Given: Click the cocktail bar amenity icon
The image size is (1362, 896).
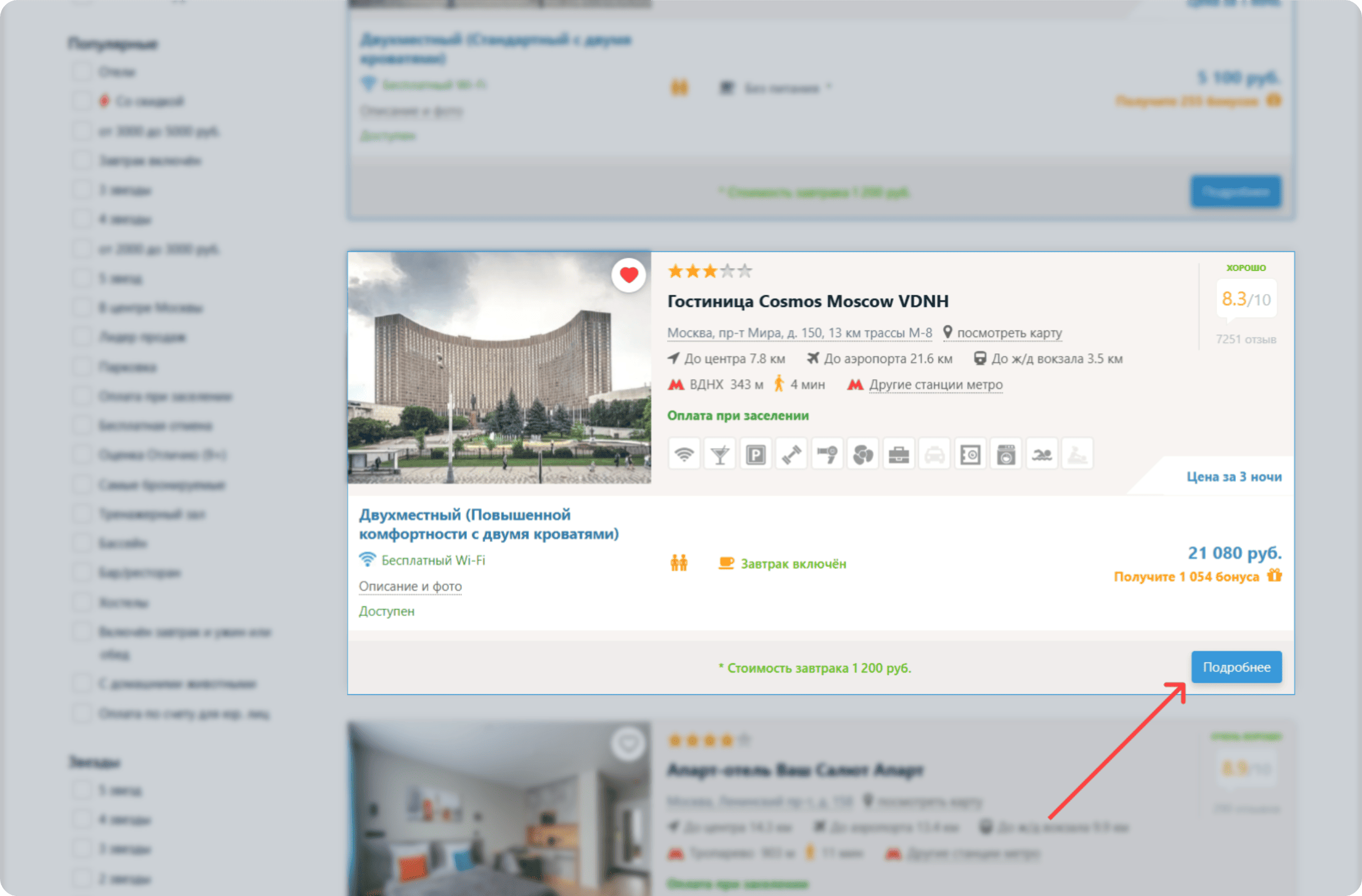Looking at the screenshot, I should [x=720, y=455].
